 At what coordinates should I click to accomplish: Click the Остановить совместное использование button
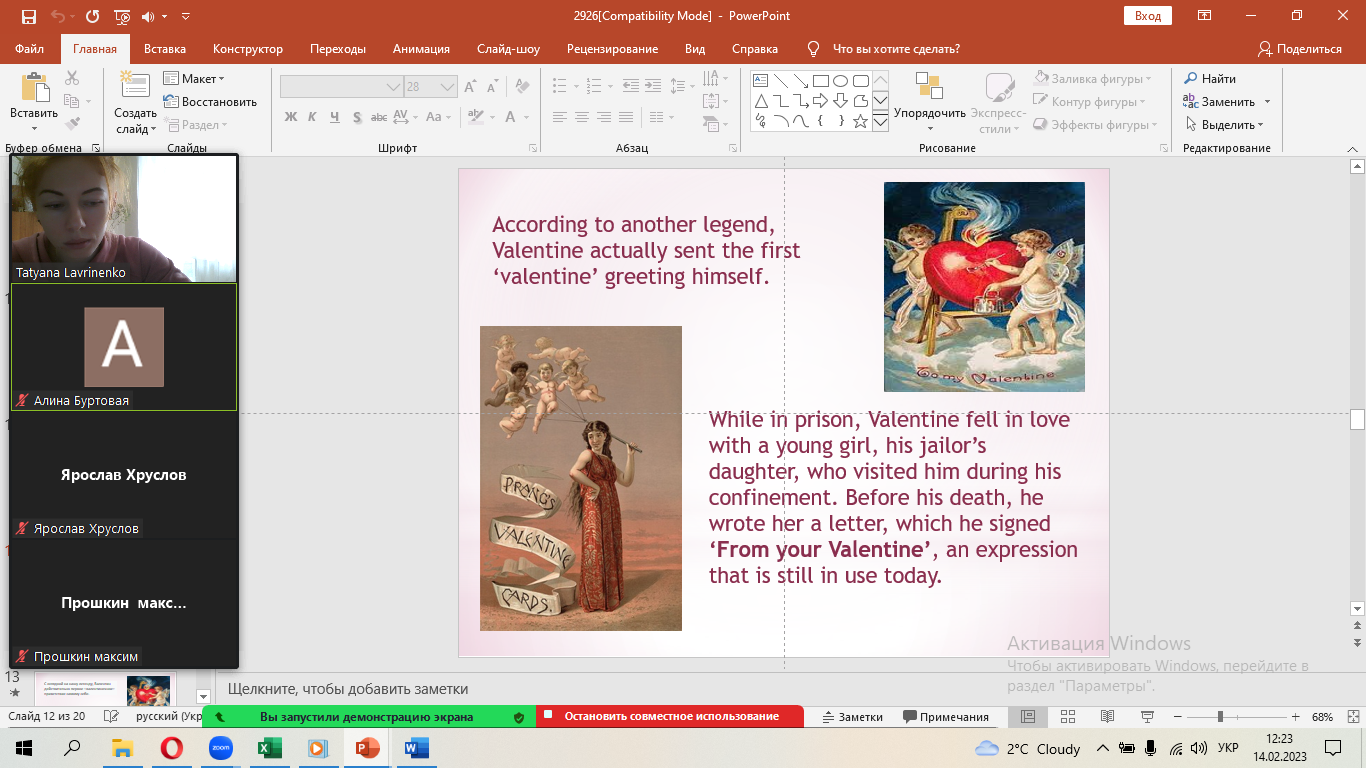click(670, 717)
